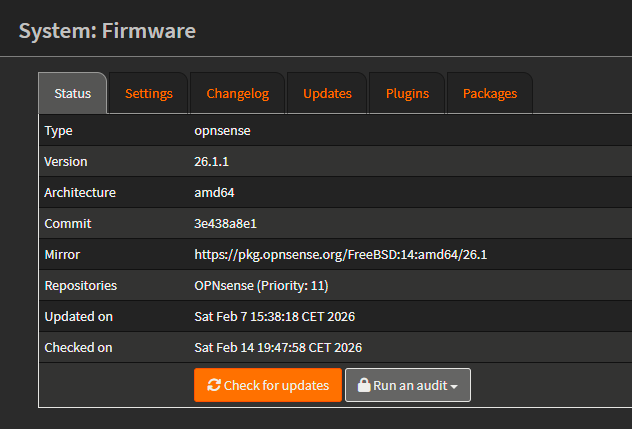Switch to the Packages tab

[490, 93]
